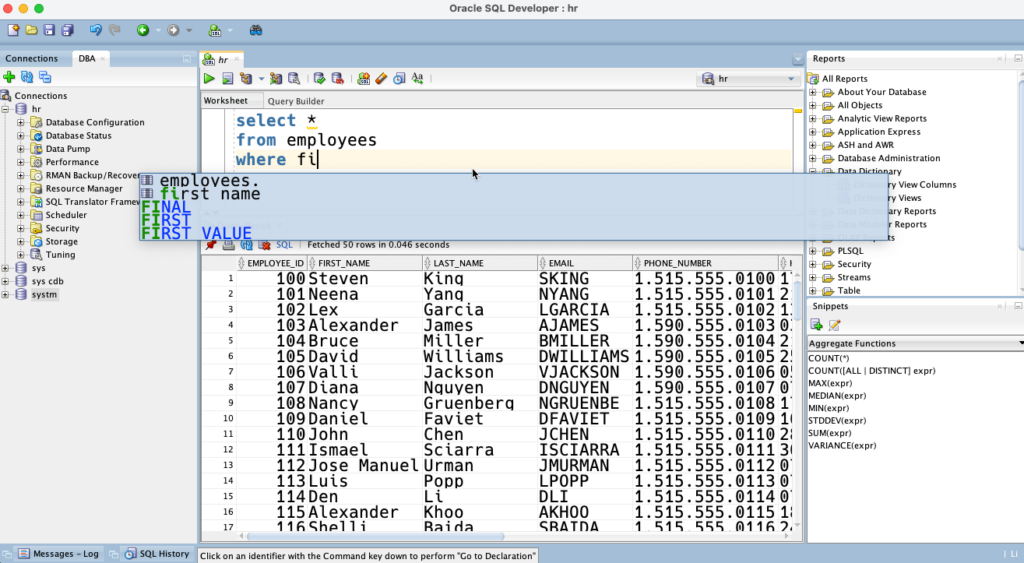Select the hr worksheet document tab
Viewport: 1024px width, 563px height.
[x=223, y=59]
